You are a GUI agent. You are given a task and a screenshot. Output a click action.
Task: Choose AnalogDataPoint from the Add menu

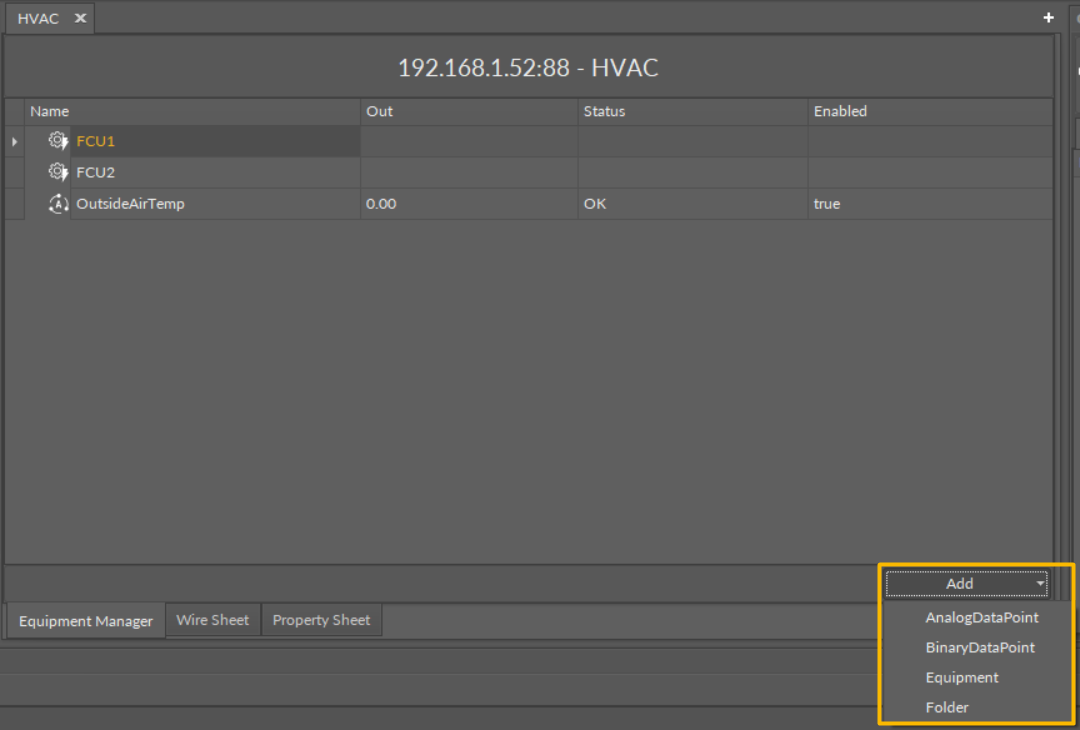point(981,618)
